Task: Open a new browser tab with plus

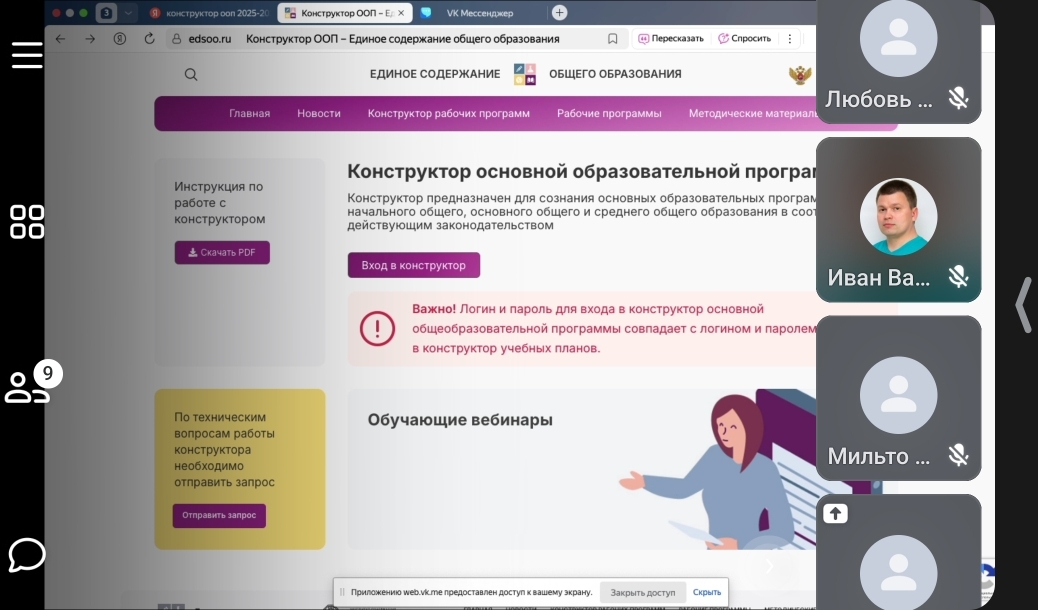Action: pyautogui.click(x=559, y=13)
